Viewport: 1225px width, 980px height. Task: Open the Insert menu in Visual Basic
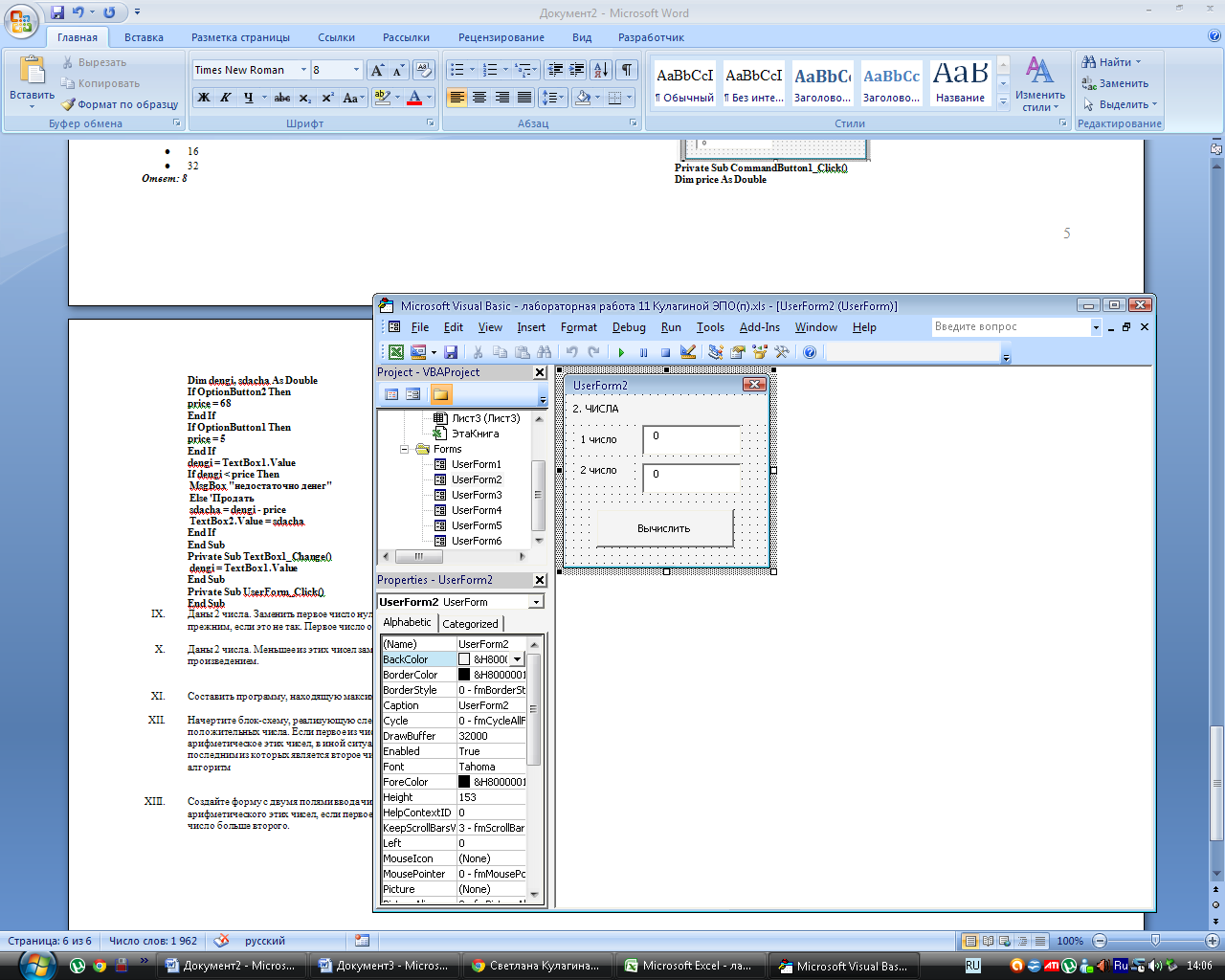pos(531,327)
